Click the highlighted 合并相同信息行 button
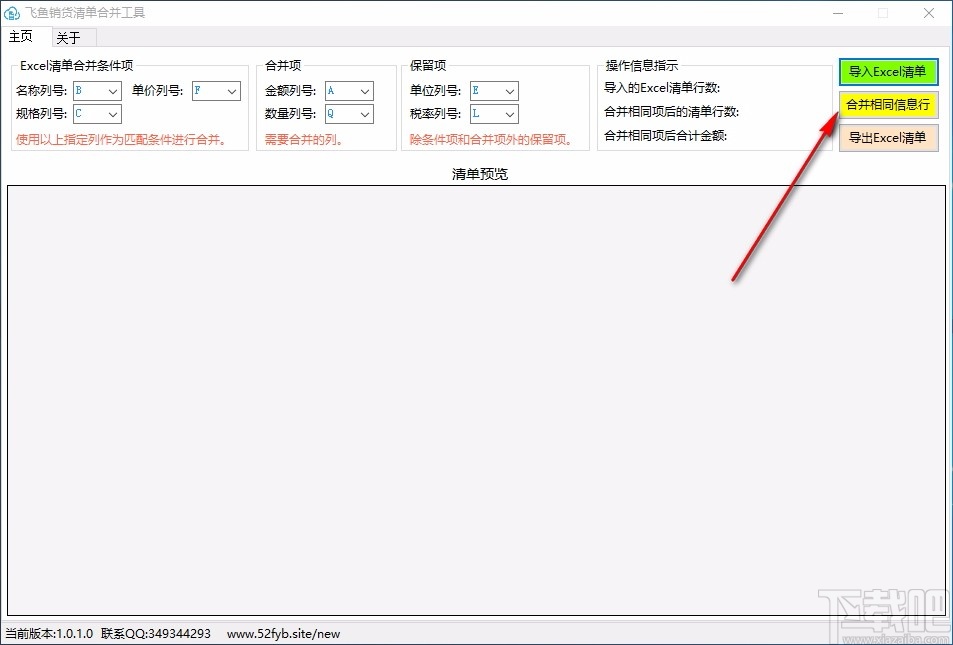The image size is (953, 645). pos(888,103)
